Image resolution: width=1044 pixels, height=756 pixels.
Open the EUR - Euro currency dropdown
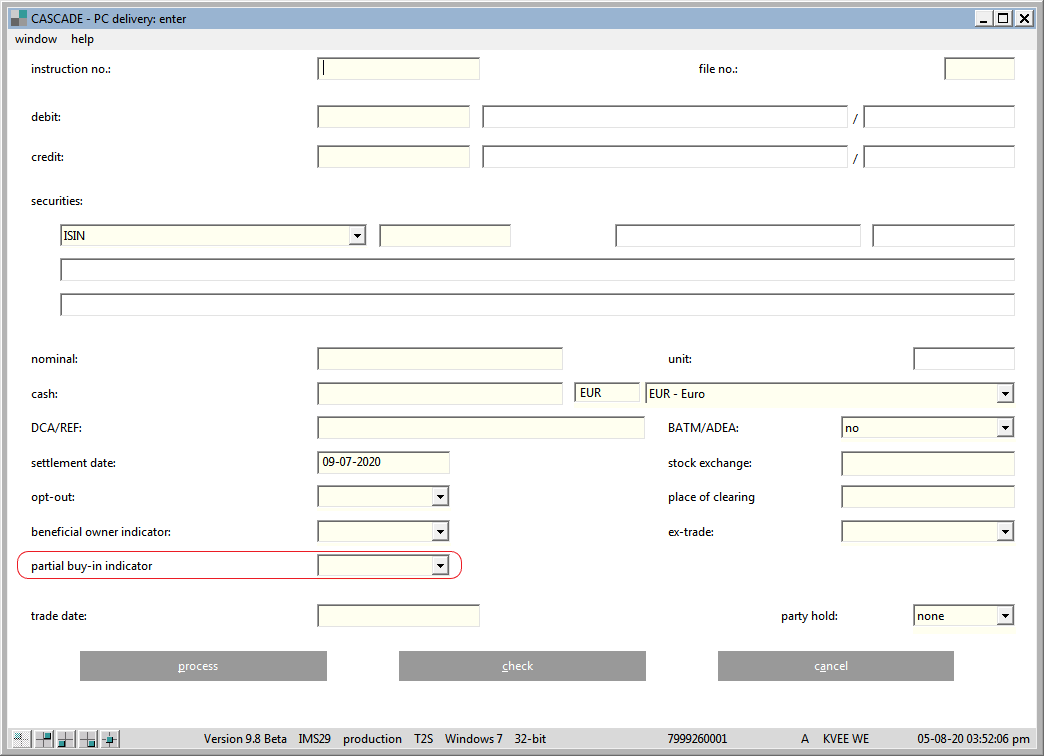coord(1005,394)
